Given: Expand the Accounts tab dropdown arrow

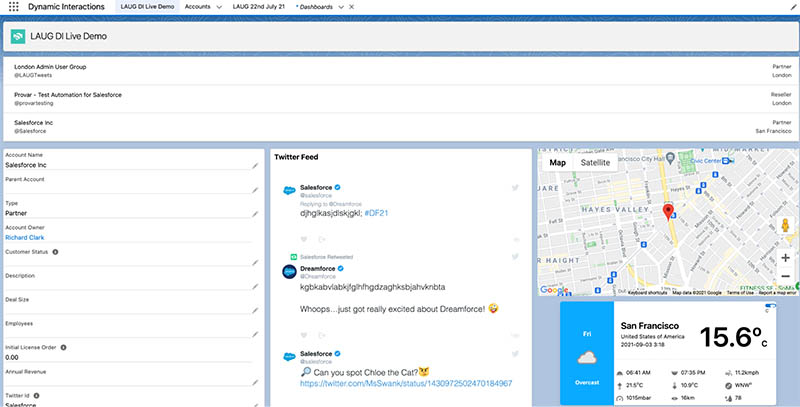Looking at the screenshot, I should (219, 7).
